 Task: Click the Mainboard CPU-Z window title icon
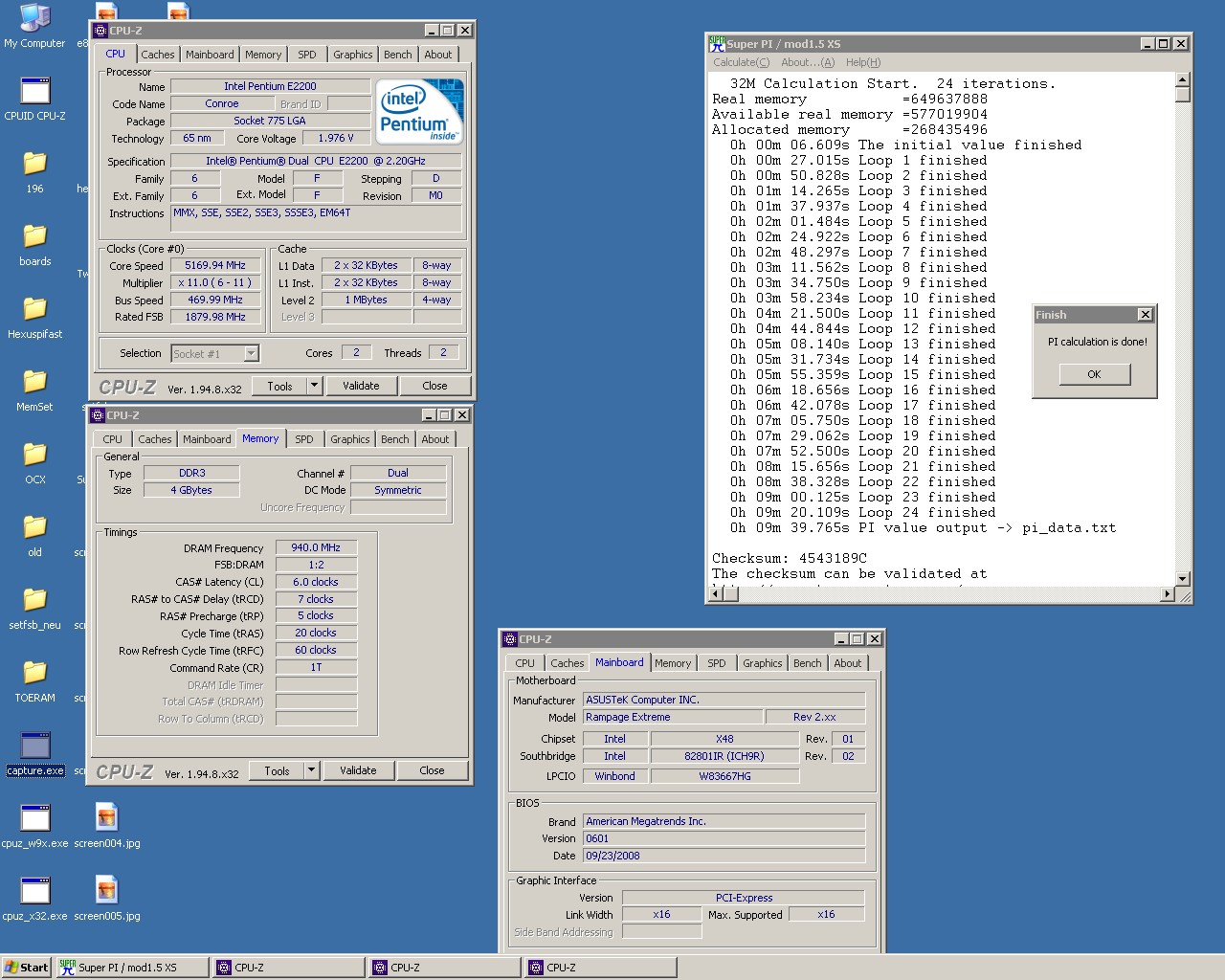[508, 639]
